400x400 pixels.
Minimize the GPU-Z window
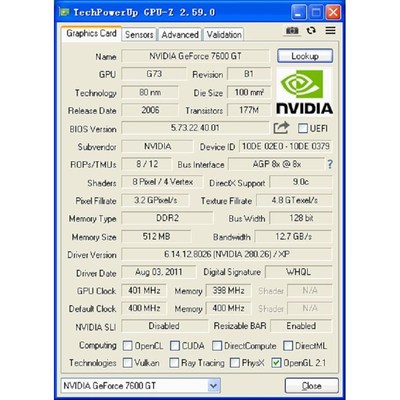(299, 13)
